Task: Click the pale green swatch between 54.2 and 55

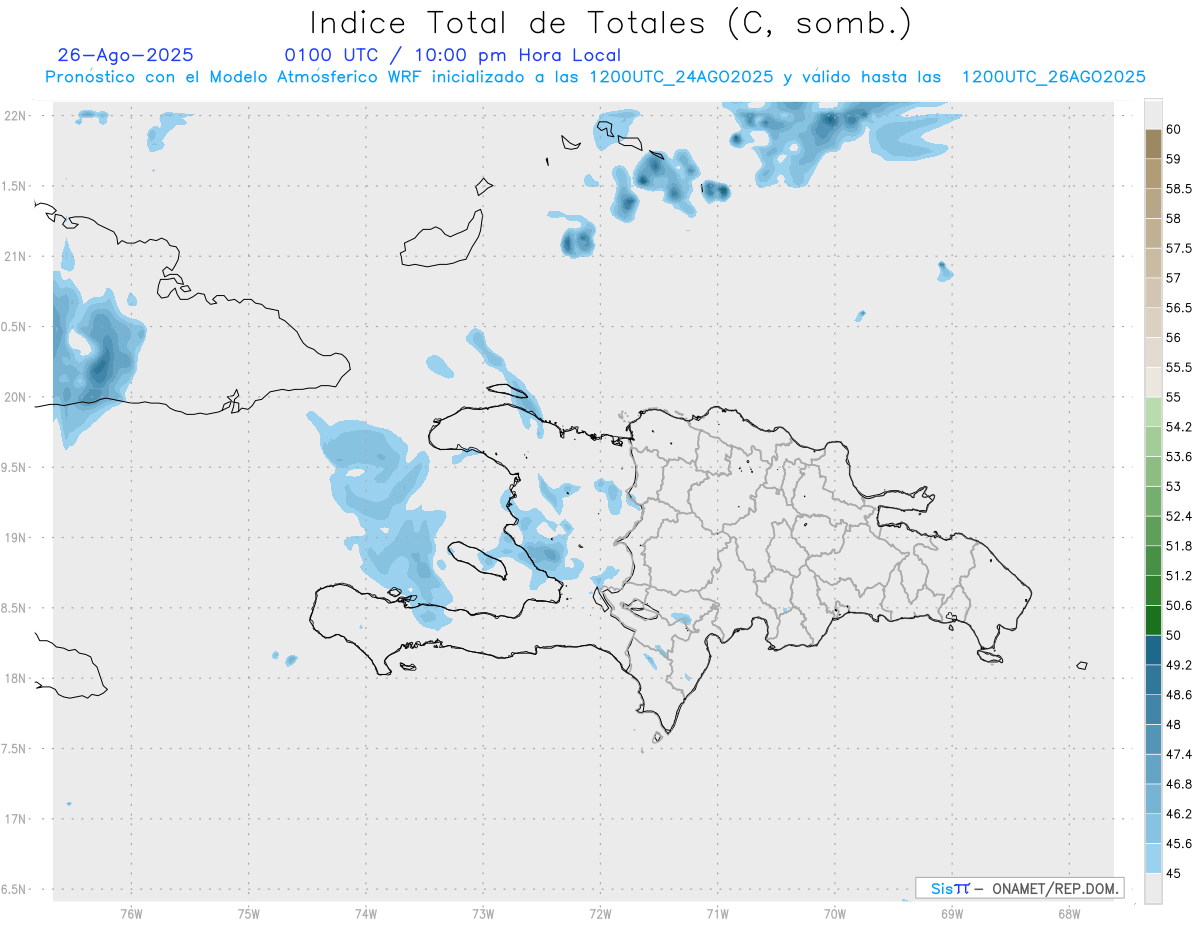Action: point(1153,412)
